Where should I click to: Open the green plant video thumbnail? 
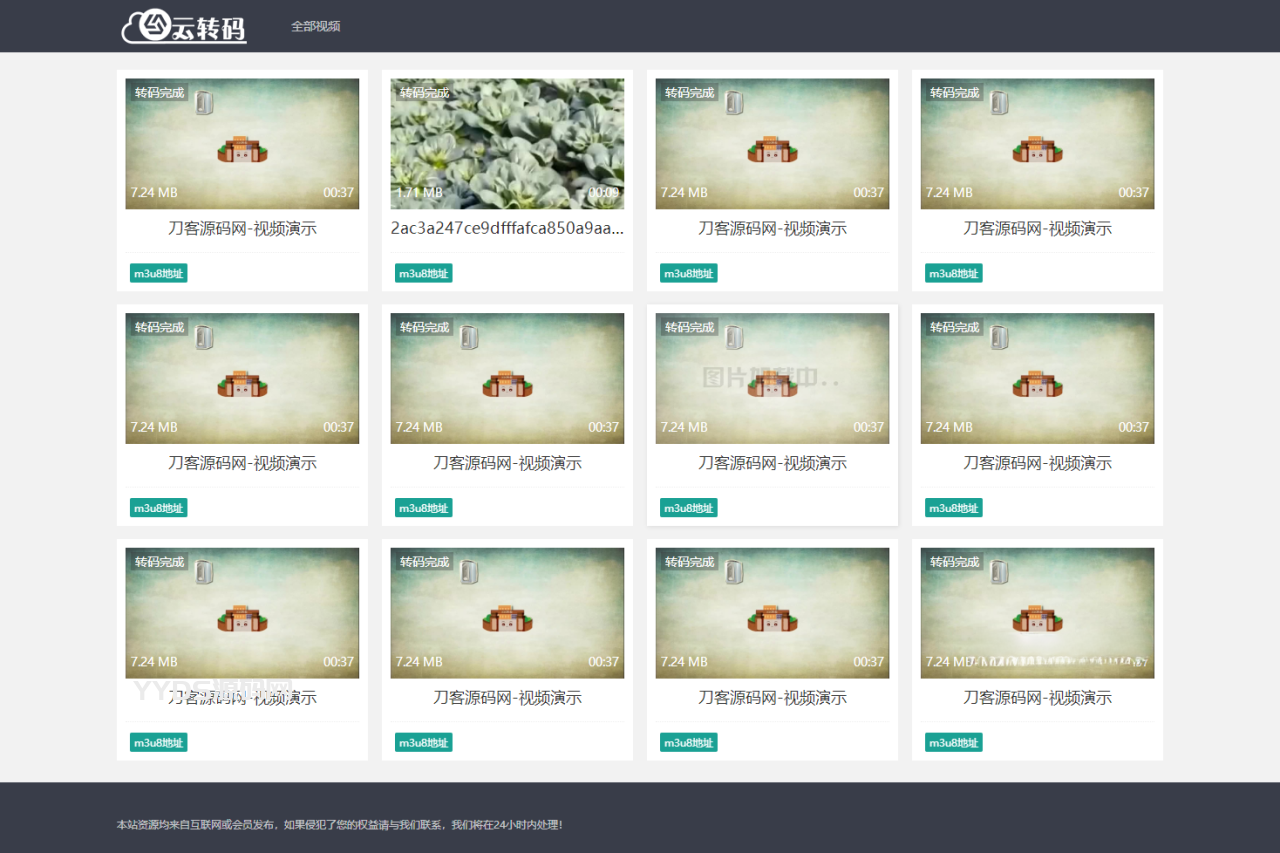coord(507,144)
